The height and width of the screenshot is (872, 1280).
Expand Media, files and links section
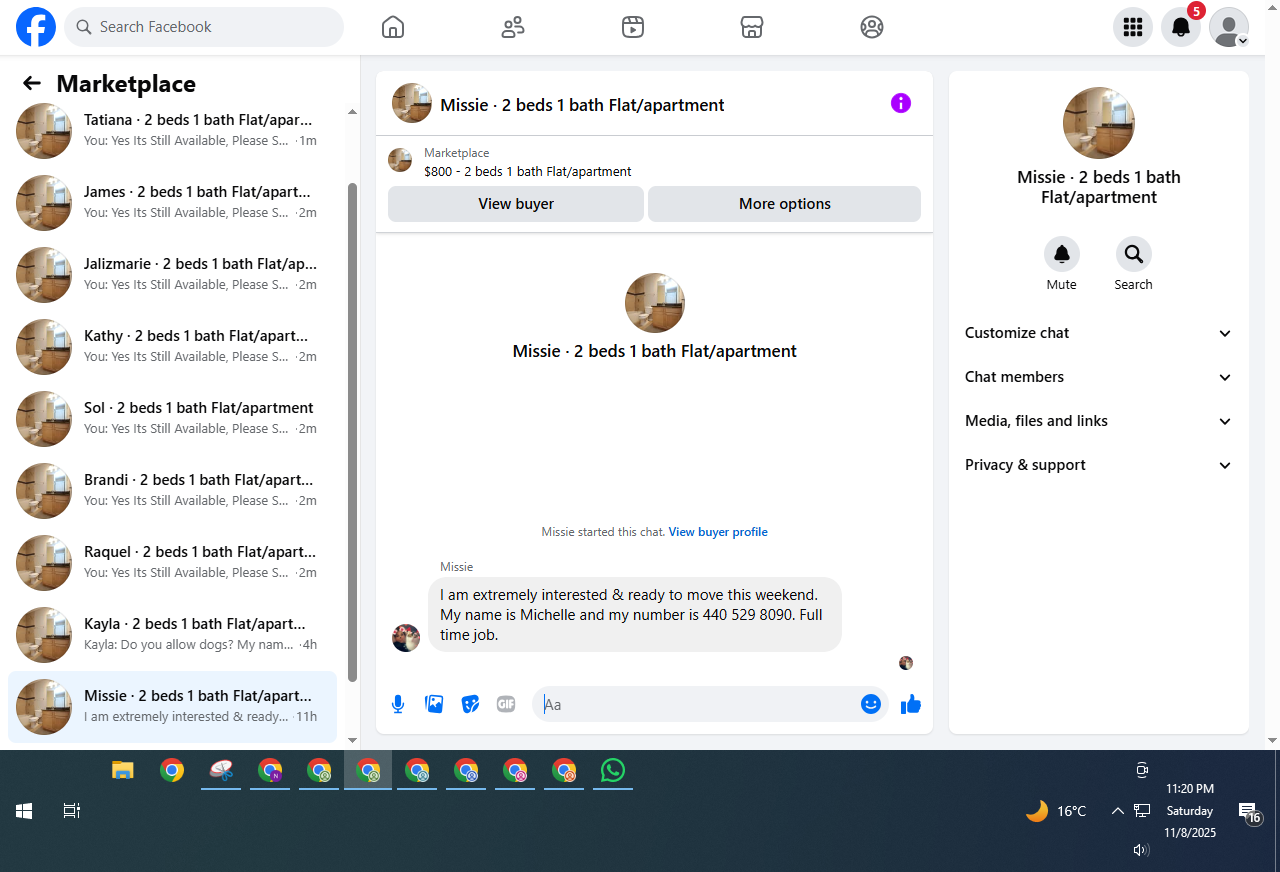tap(1099, 421)
